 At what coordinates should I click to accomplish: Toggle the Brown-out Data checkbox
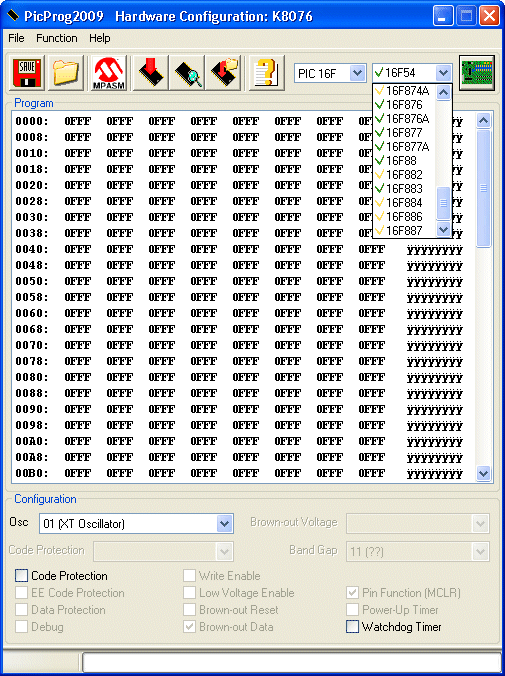click(x=189, y=627)
